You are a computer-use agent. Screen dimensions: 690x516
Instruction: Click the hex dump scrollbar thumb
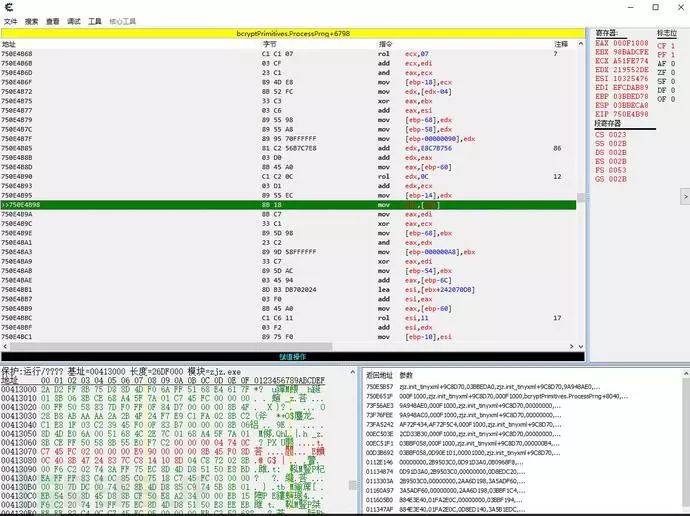pyautogui.click(x=352, y=485)
